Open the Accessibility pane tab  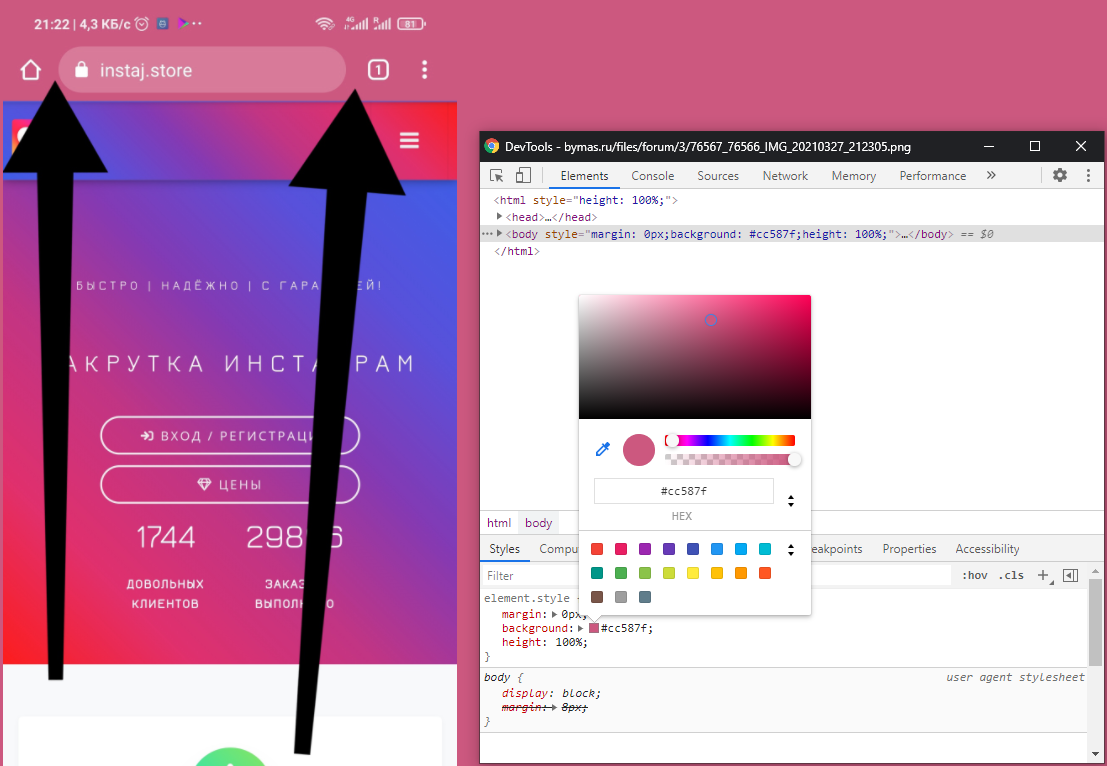987,549
